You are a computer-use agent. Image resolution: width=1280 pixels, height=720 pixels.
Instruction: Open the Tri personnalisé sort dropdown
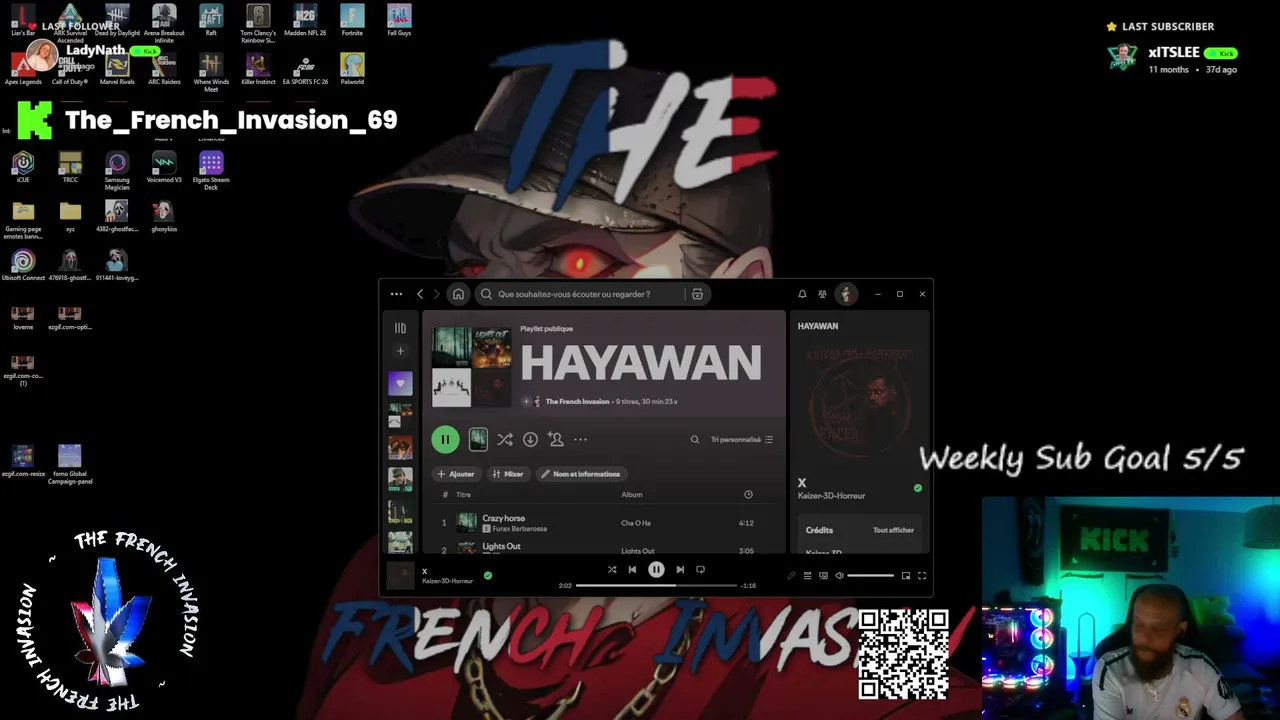coord(742,439)
